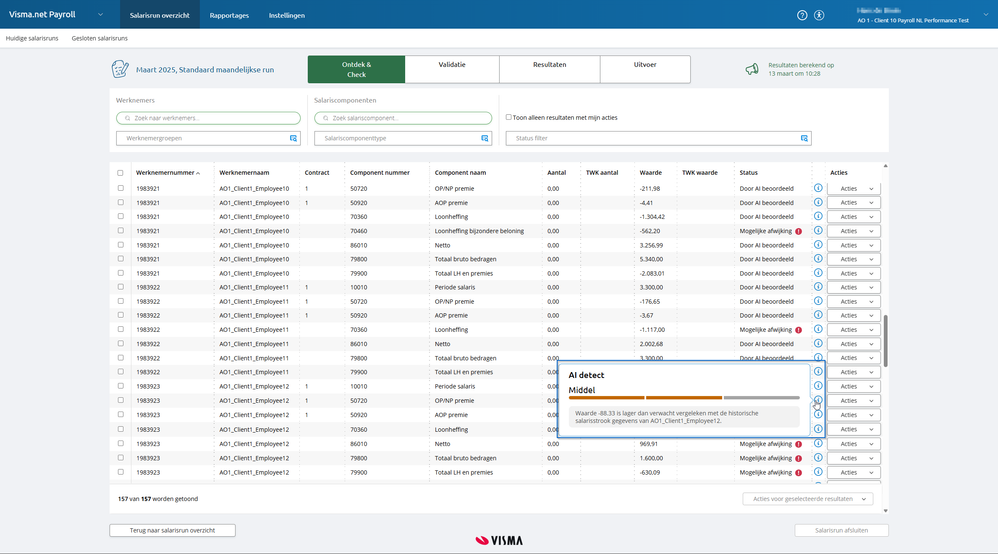
Task: Open Acties dropdown for Employee12 Totaal LH en premies
Action: (x=854, y=472)
